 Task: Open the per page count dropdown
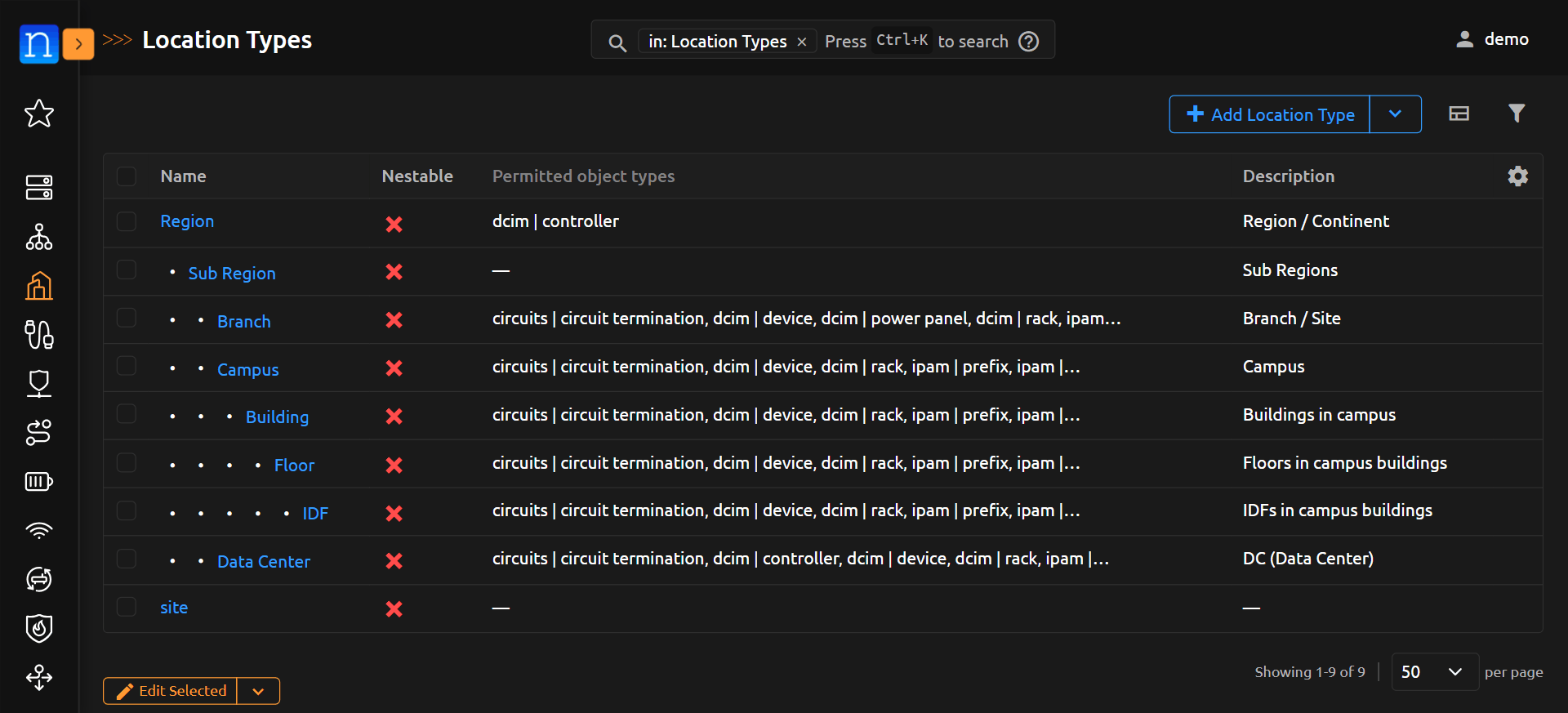[x=1433, y=672]
